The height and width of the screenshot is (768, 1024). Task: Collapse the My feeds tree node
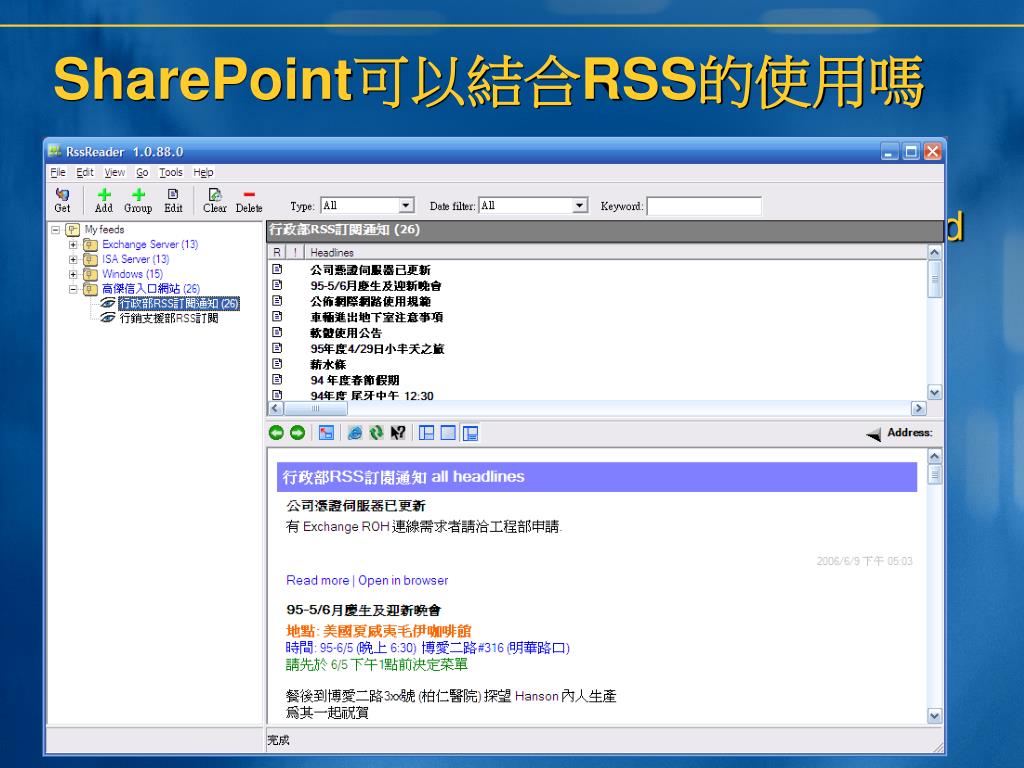pos(56,230)
